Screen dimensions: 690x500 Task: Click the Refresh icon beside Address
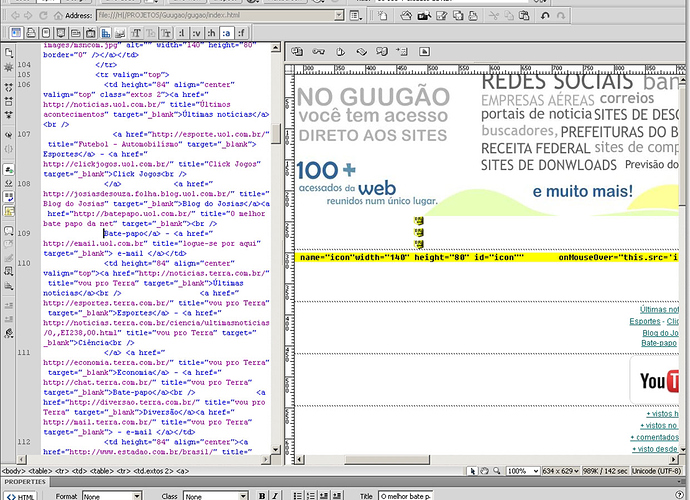[x=43, y=15]
